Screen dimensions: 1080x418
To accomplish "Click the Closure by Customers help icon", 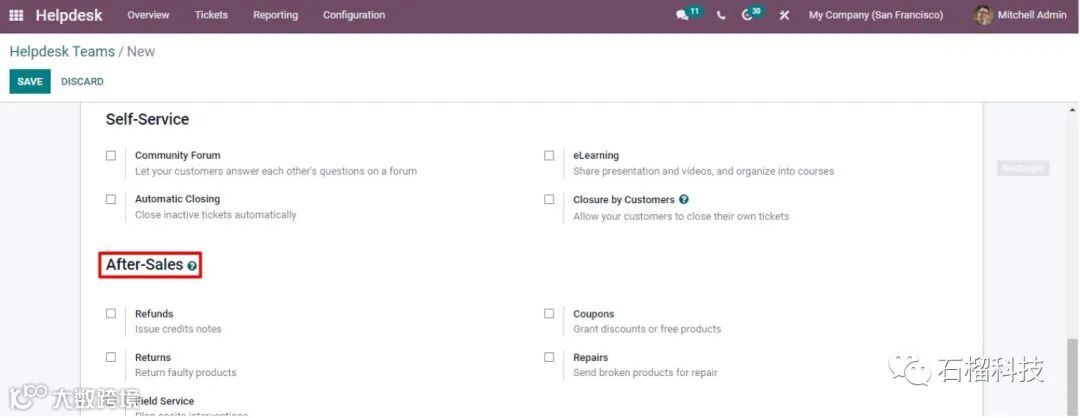I will pyautogui.click(x=684, y=199).
